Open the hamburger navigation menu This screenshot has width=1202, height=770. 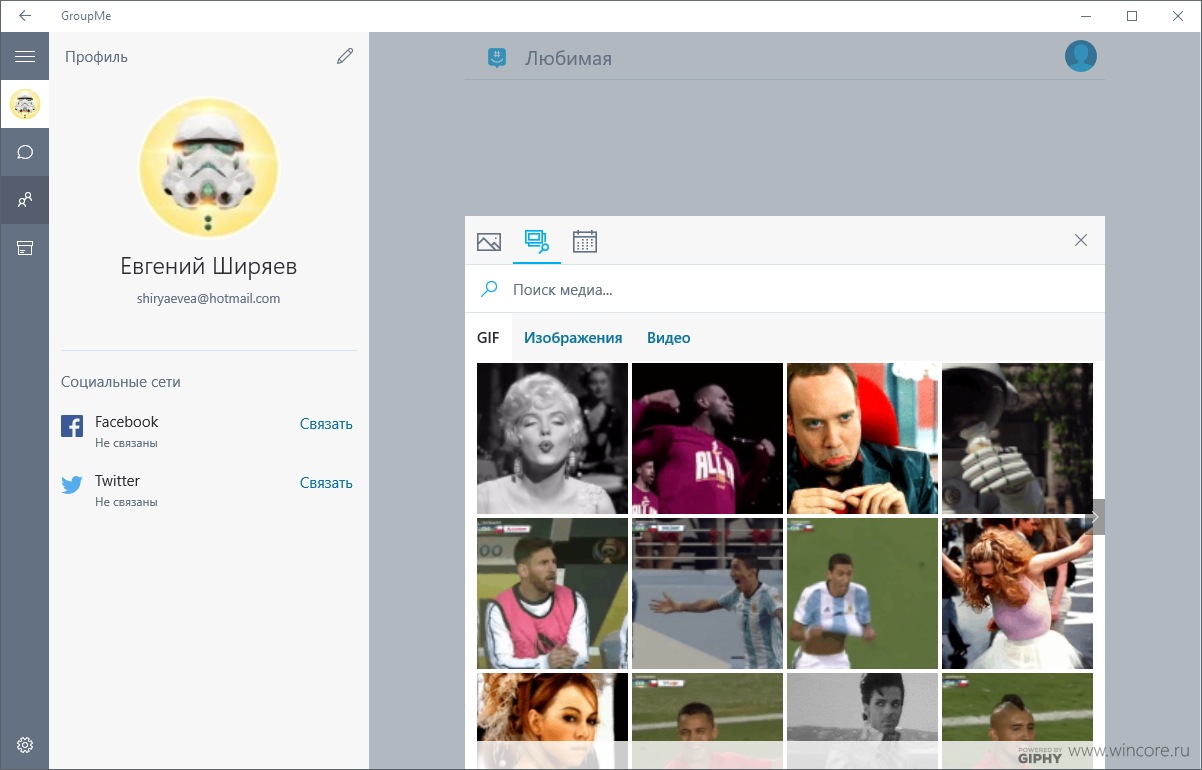tap(24, 57)
